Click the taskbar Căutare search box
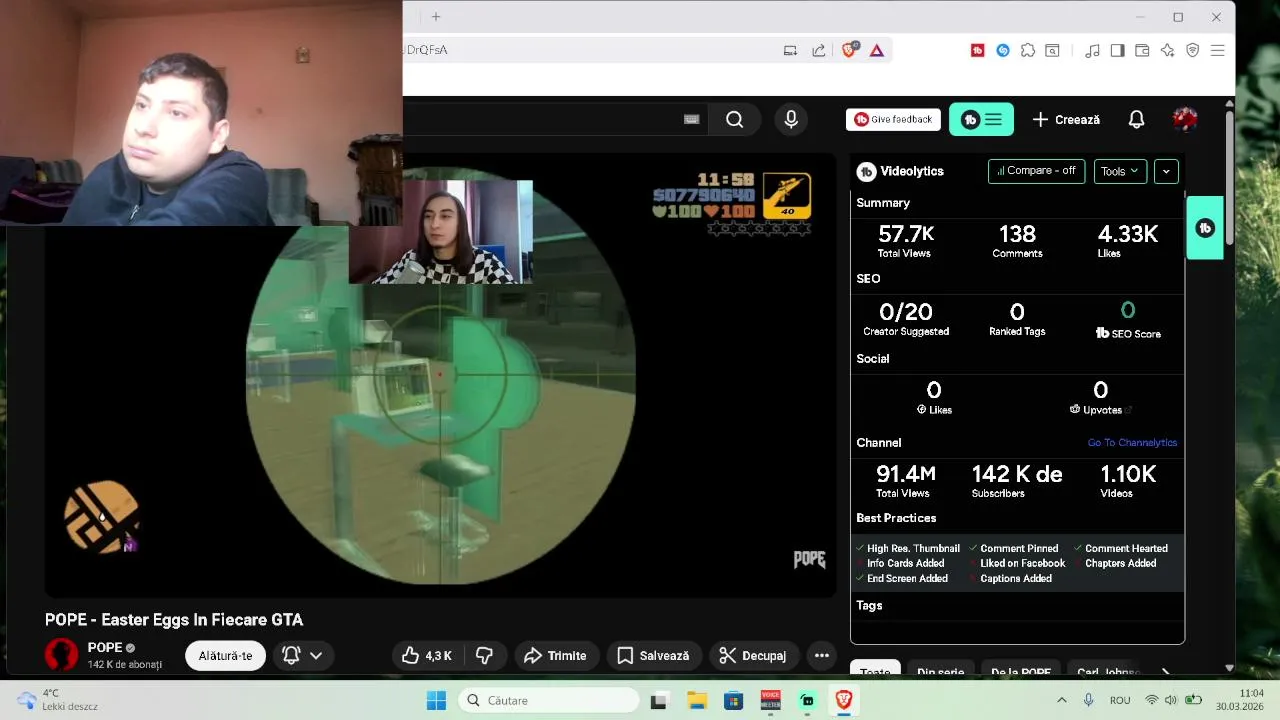1280x720 pixels. click(549, 700)
